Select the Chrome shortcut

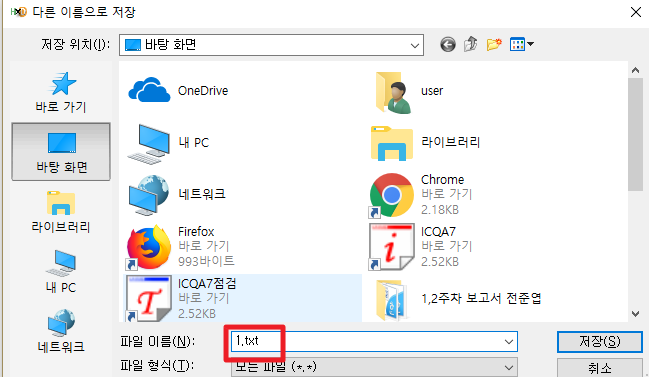click(420, 195)
